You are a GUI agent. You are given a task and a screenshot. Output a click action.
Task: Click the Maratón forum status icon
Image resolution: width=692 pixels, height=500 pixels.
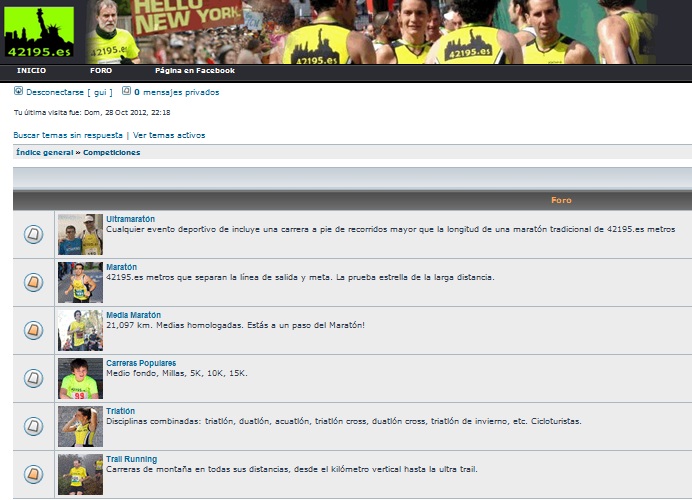pyautogui.click(x=33, y=282)
